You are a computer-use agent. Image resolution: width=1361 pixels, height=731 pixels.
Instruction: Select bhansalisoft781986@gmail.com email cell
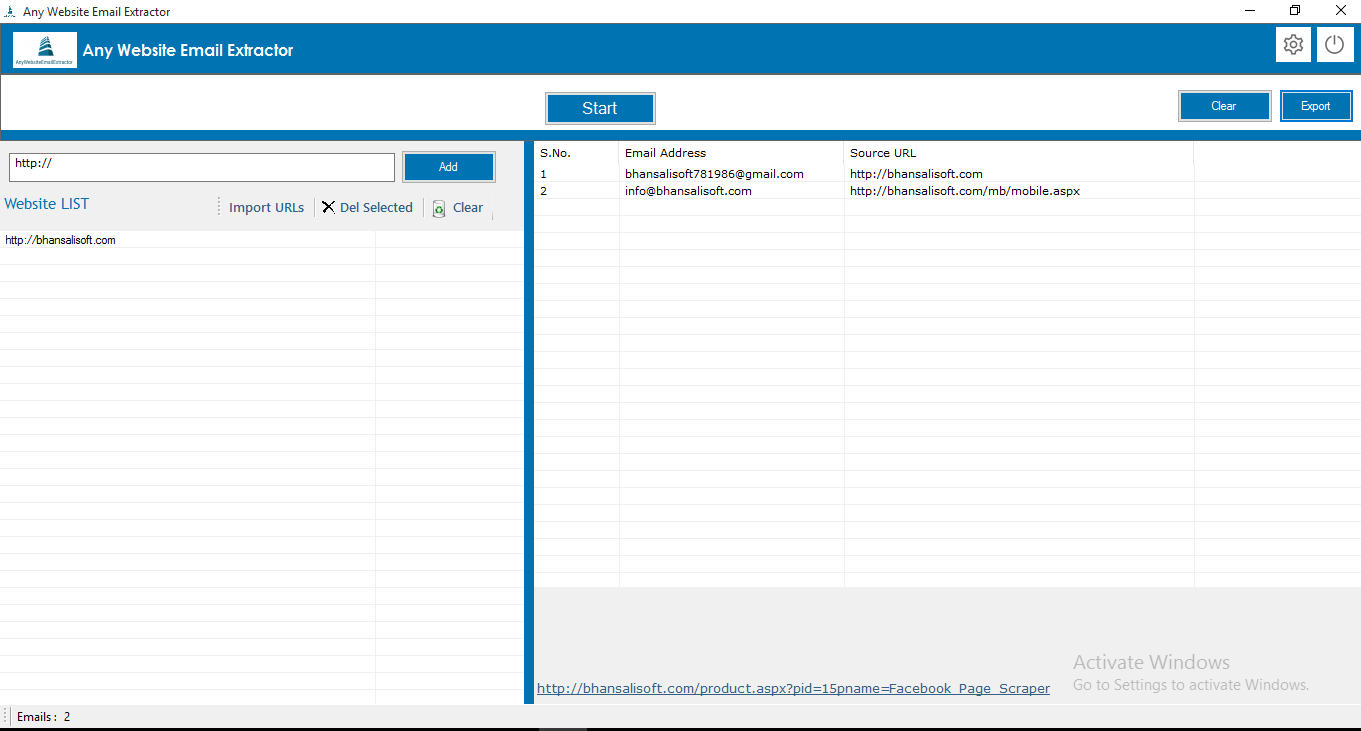pos(714,174)
